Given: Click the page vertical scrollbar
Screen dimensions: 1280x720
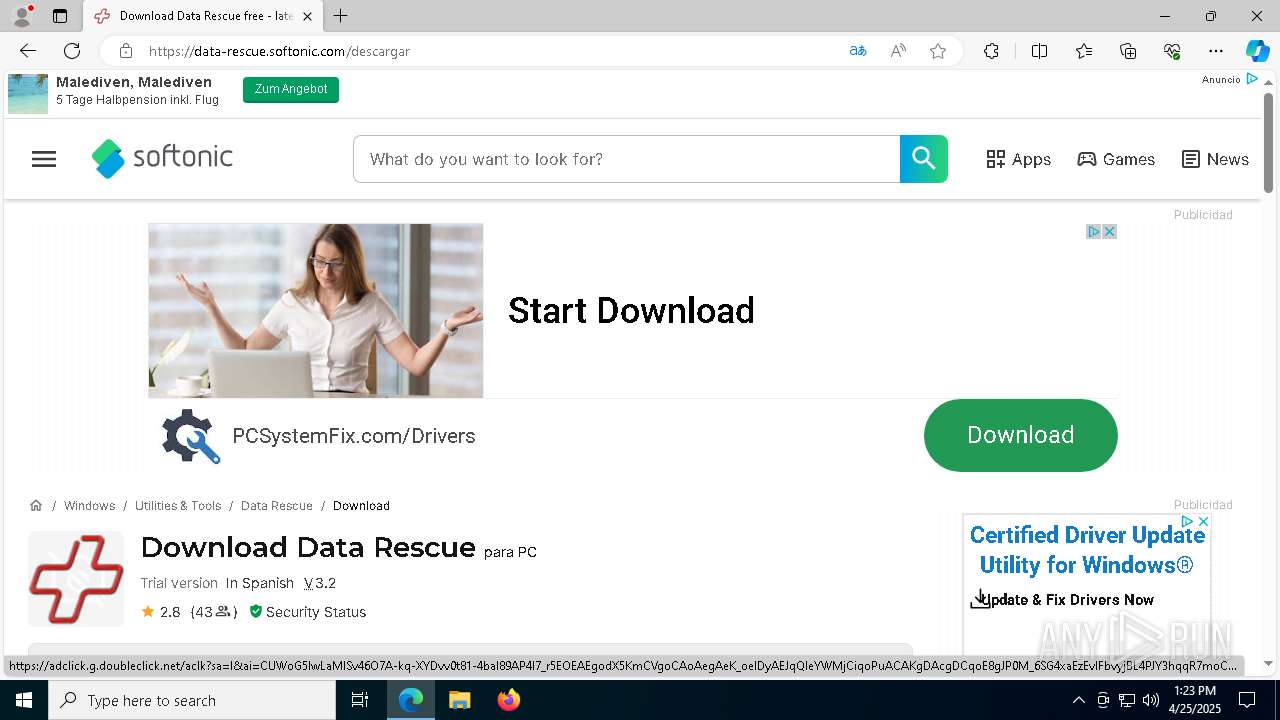Looking at the screenshot, I should [x=1268, y=142].
